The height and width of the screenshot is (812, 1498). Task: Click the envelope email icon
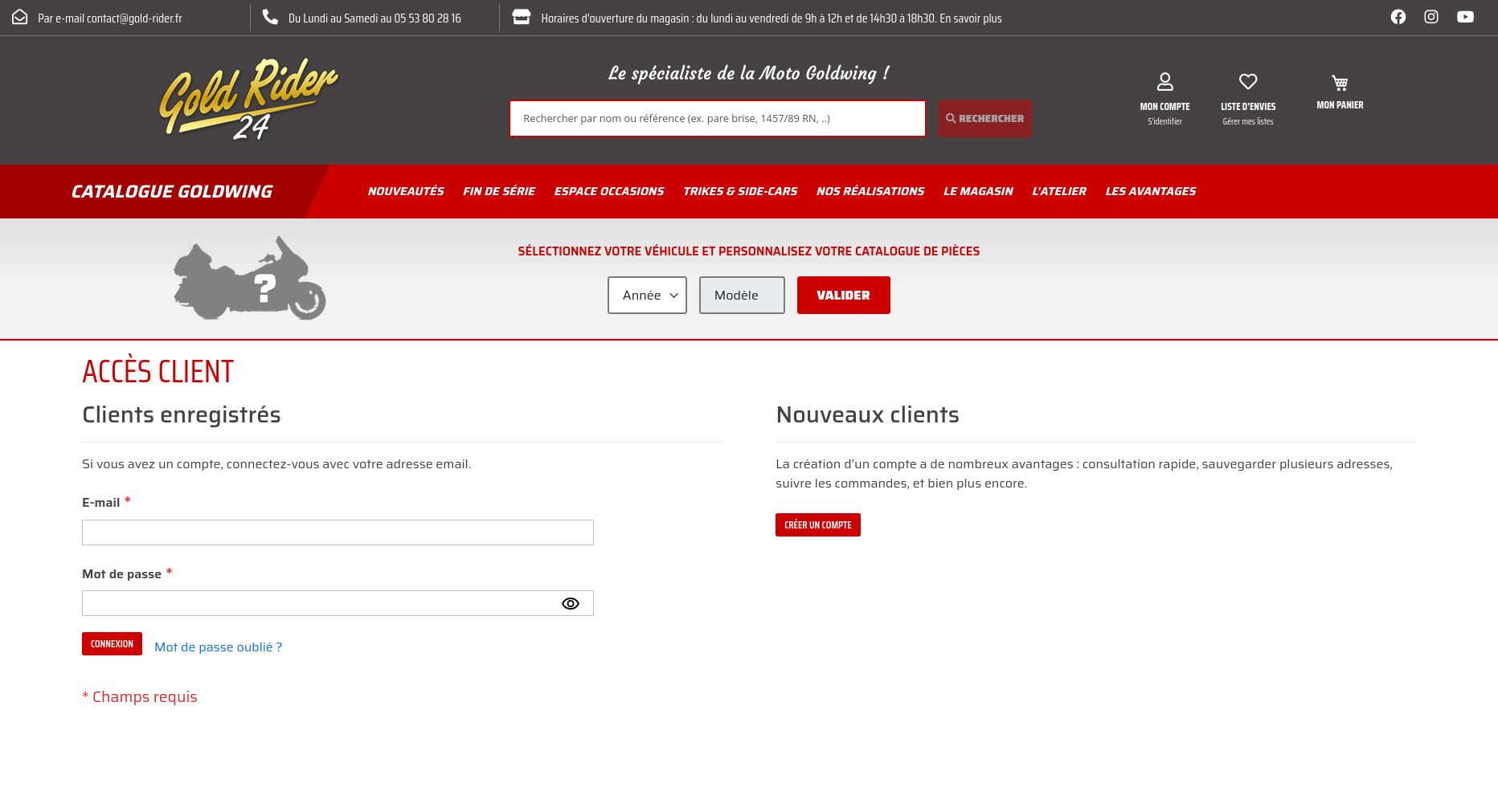19,17
